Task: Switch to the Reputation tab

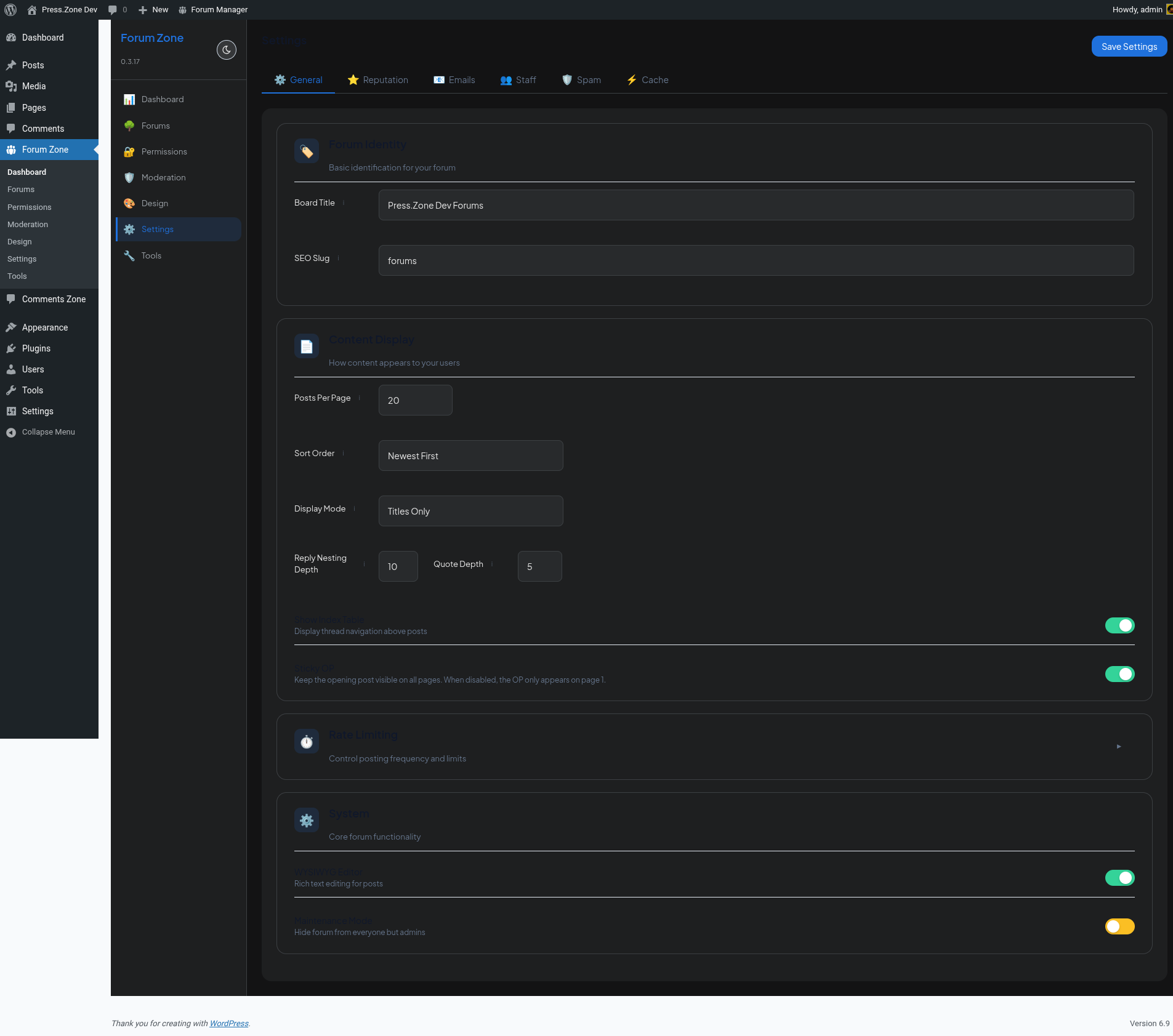Action: point(378,80)
